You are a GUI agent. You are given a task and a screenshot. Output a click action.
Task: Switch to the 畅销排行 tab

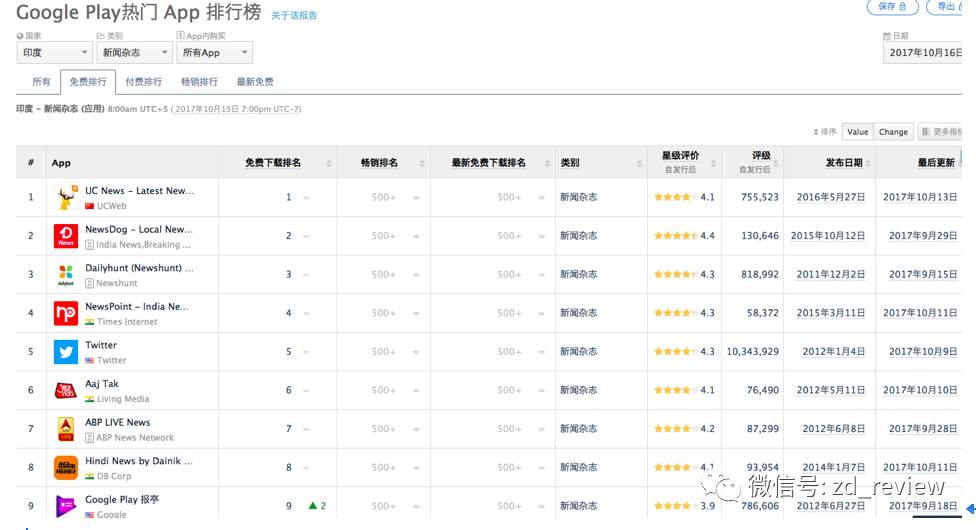coord(199,82)
